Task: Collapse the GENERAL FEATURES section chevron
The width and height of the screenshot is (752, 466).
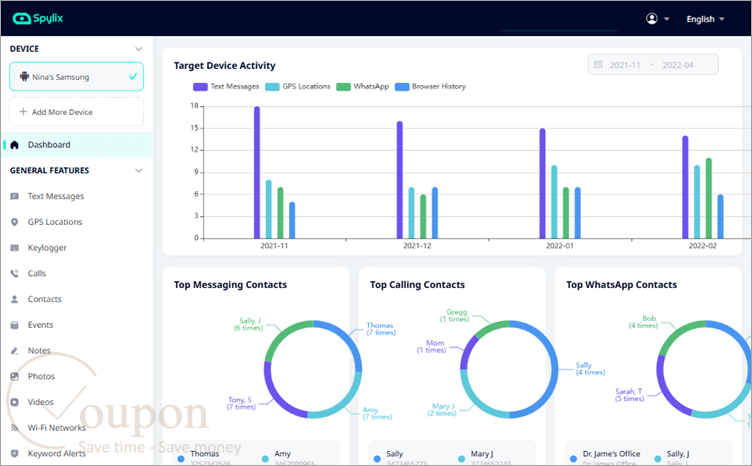Action: click(x=139, y=171)
